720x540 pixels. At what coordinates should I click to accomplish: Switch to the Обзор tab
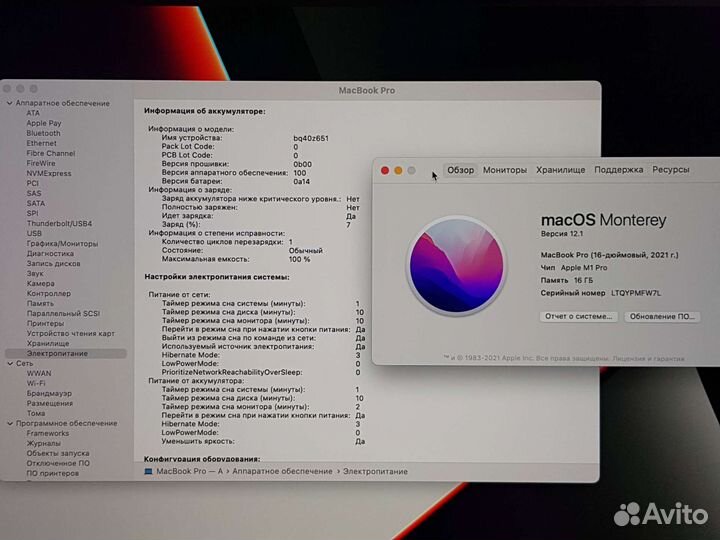pos(461,170)
